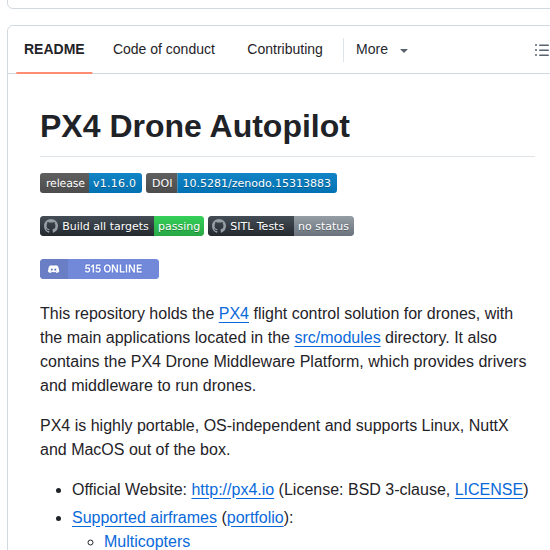Click the PX4 Drone Autopilot heading
Screen dimensions: 550x550
click(195, 127)
